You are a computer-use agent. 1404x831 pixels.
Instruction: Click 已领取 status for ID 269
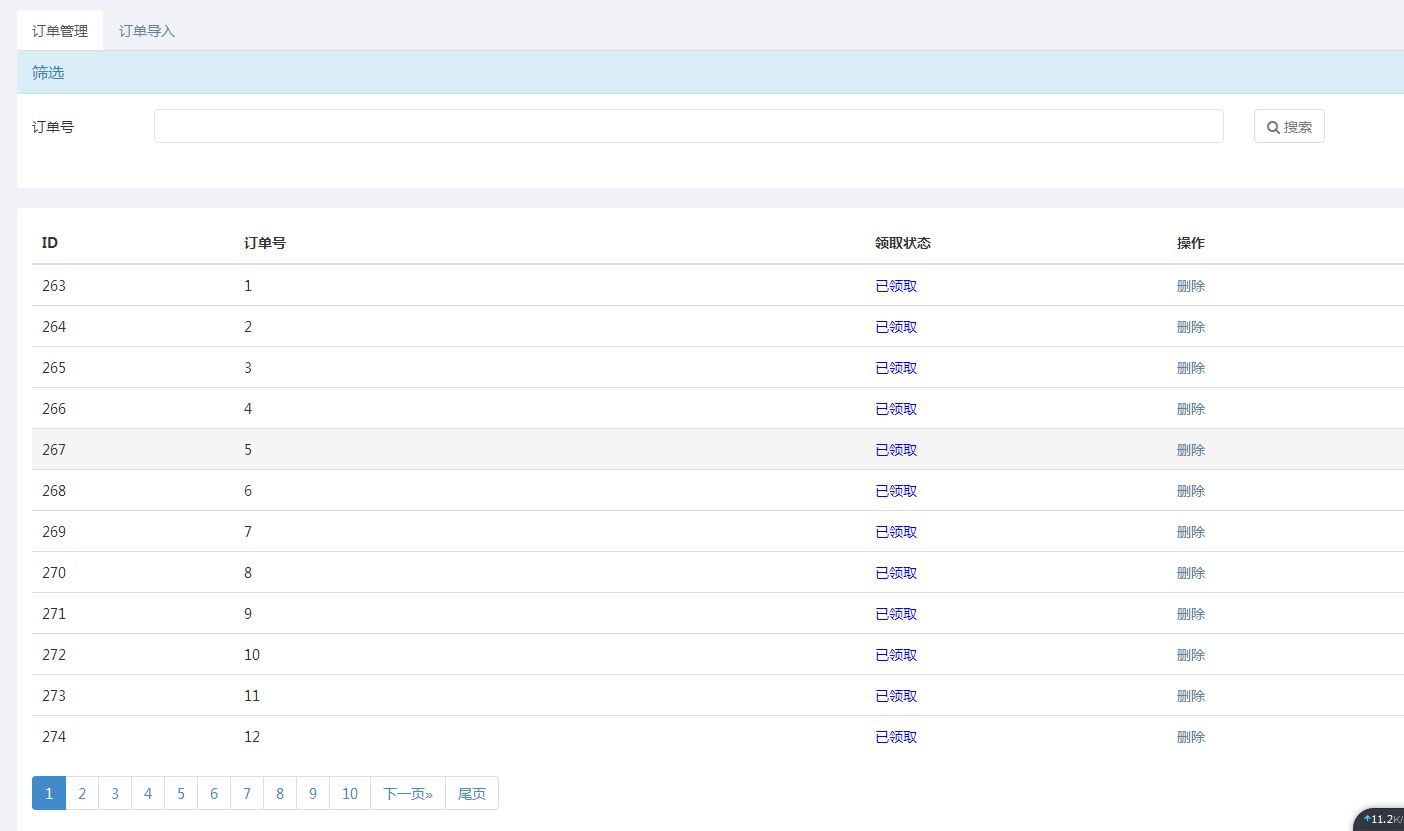tap(896, 532)
